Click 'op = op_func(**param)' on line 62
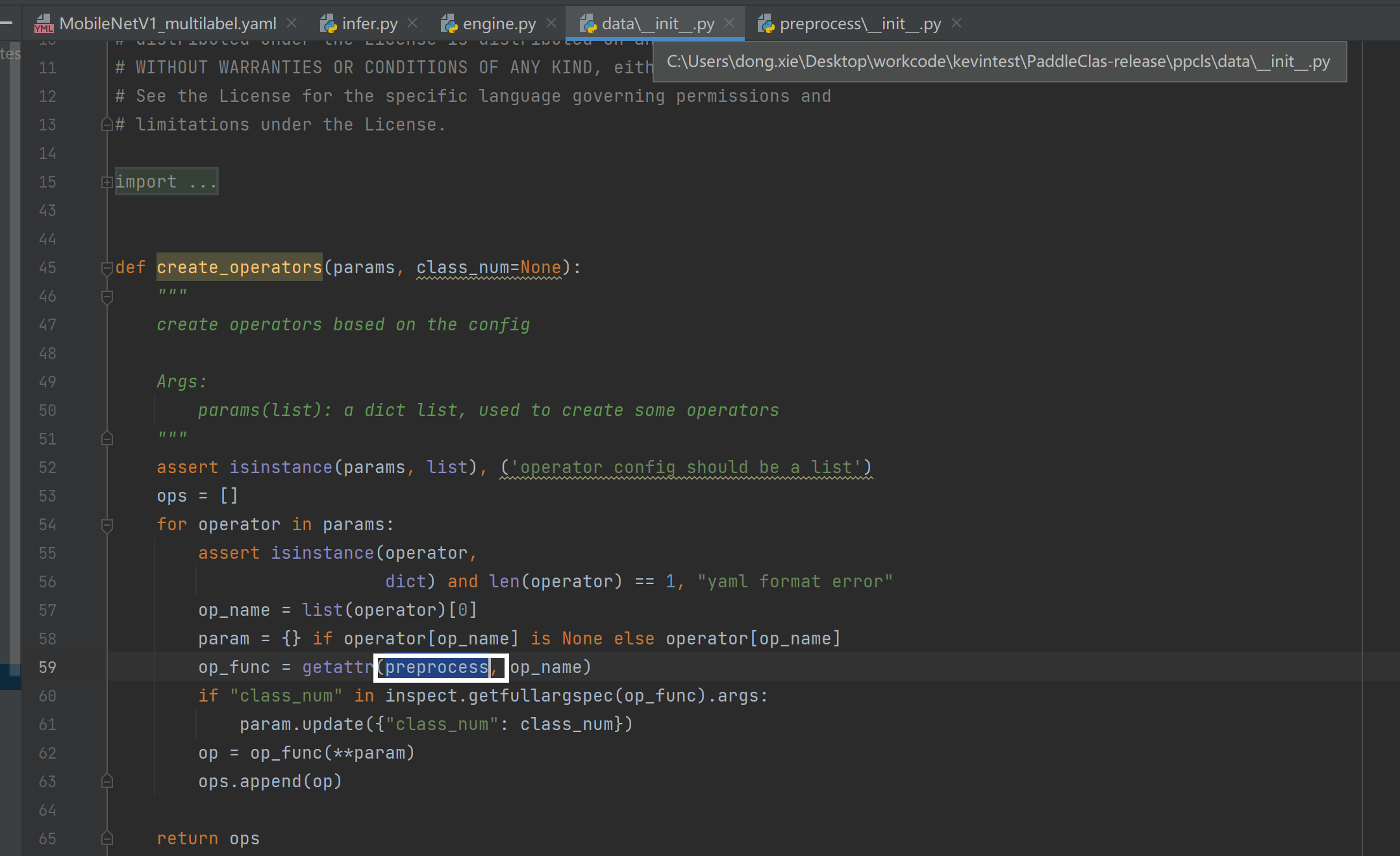 [x=306, y=753]
